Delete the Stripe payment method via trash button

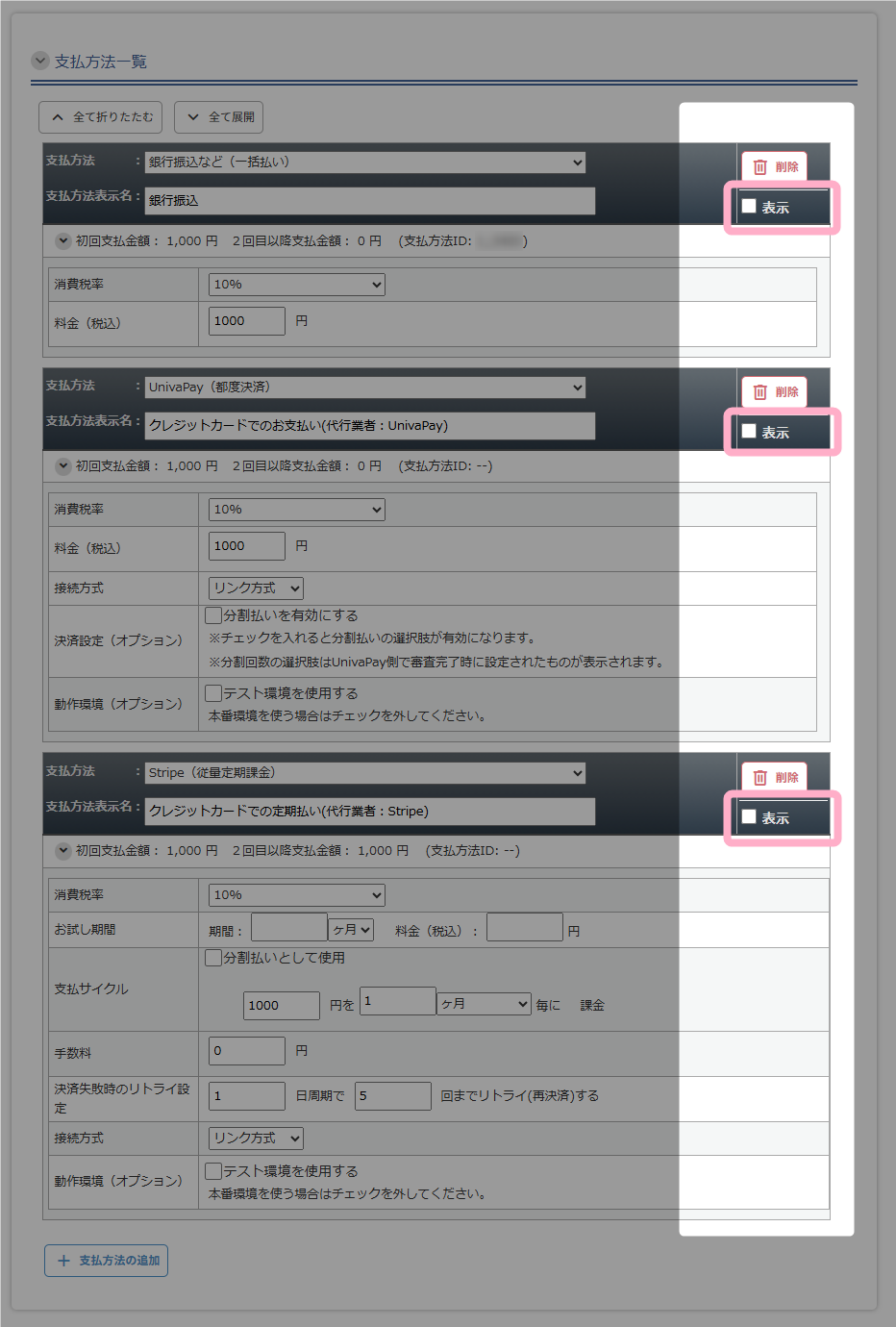[x=775, y=777]
